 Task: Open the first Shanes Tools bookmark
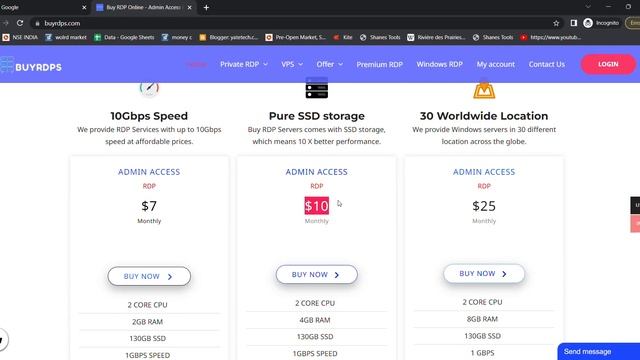380,37
